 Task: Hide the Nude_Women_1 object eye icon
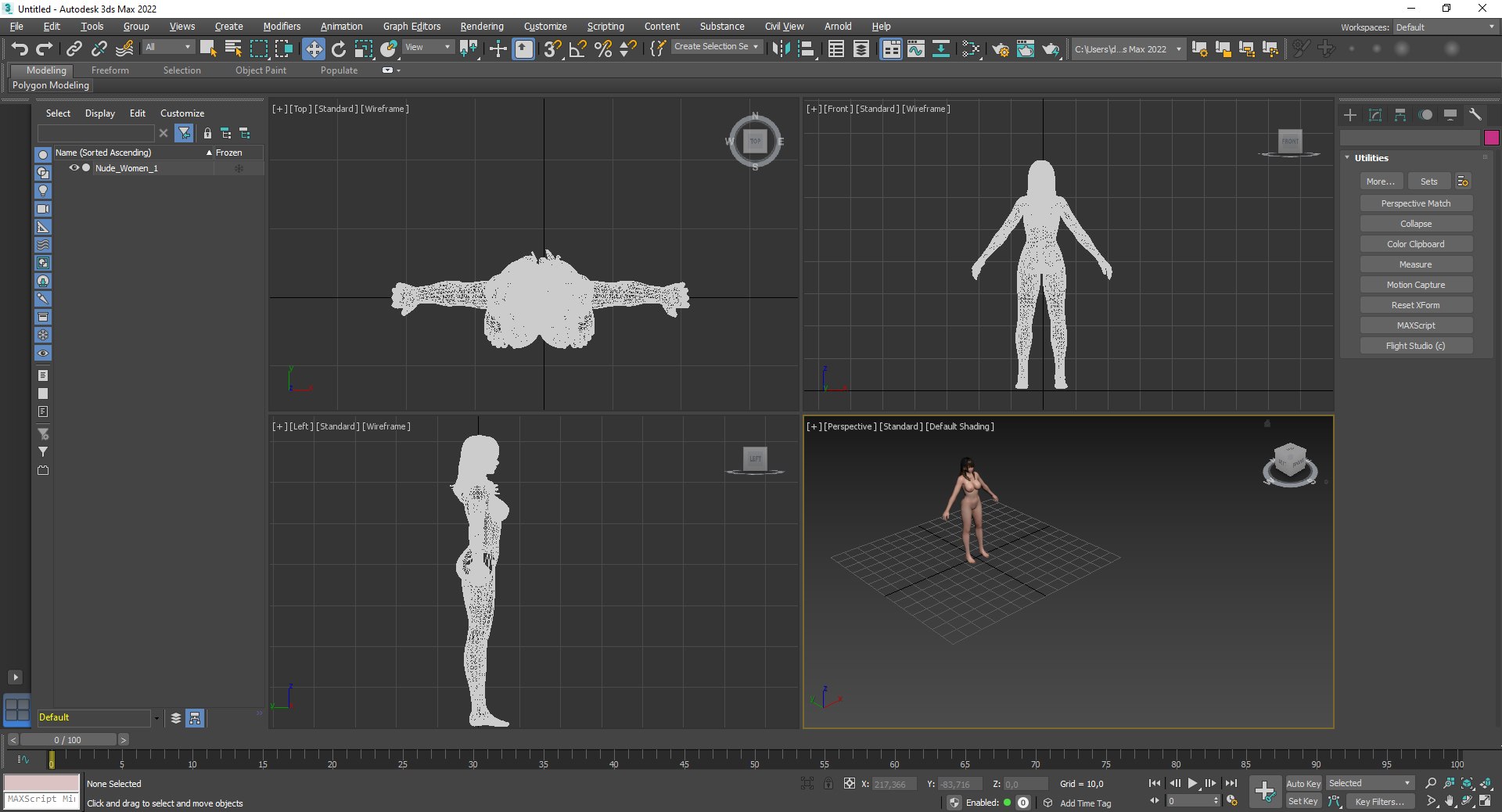click(x=74, y=168)
